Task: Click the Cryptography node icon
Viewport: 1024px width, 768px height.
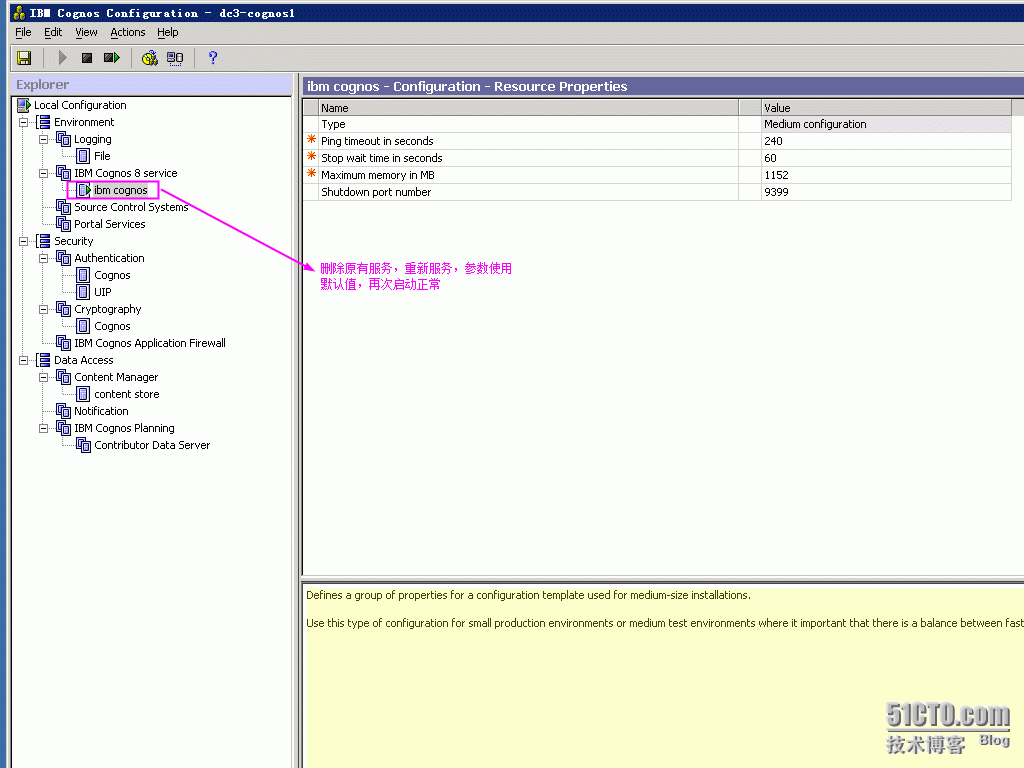Action: pyautogui.click(x=63, y=309)
